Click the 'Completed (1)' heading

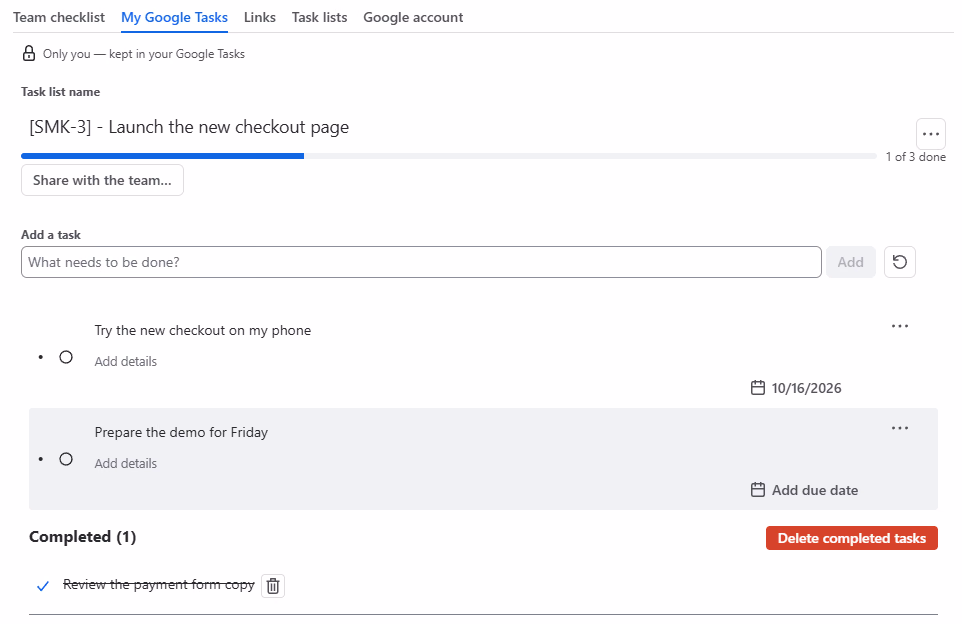[82, 537]
